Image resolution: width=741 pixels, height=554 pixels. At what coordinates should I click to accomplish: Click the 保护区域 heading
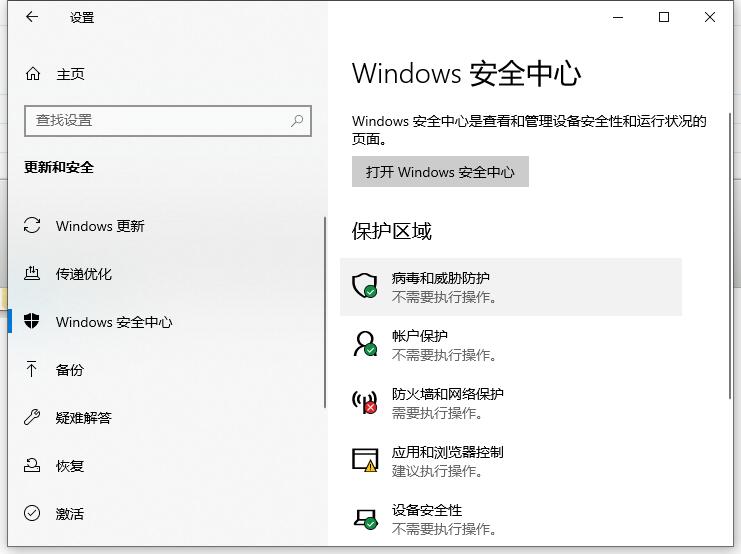coord(391,231)
